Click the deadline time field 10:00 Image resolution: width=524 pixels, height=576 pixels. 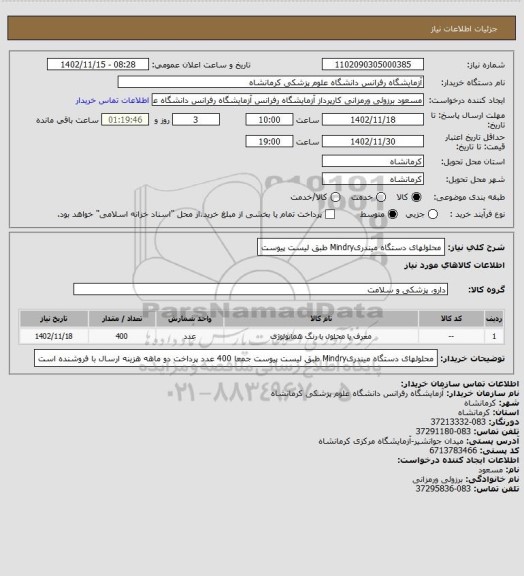[x=269, y=120]
